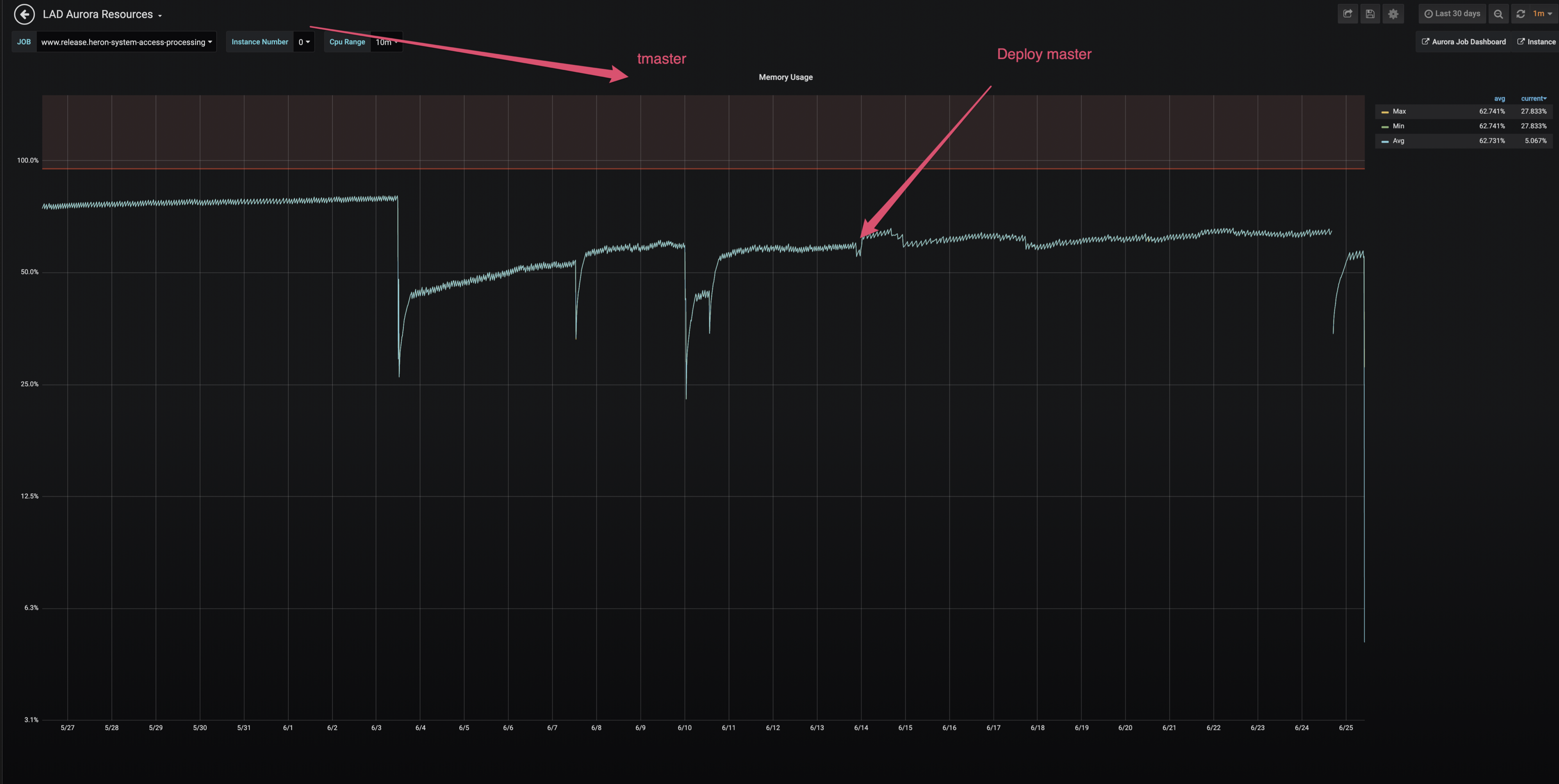Open the Instance Number dropdown
The width and height of the screenshot is (1559, 784).
coord(304,42)
